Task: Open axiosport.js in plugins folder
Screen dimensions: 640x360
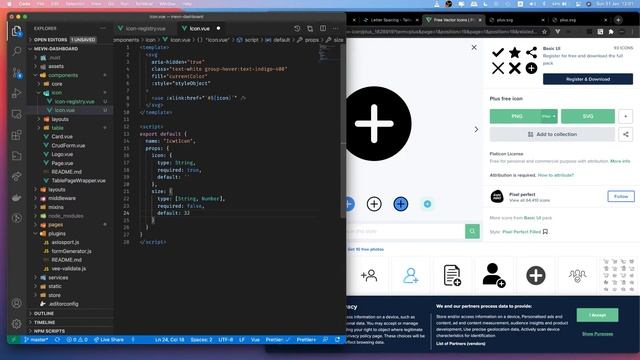Action: (65, 242)
